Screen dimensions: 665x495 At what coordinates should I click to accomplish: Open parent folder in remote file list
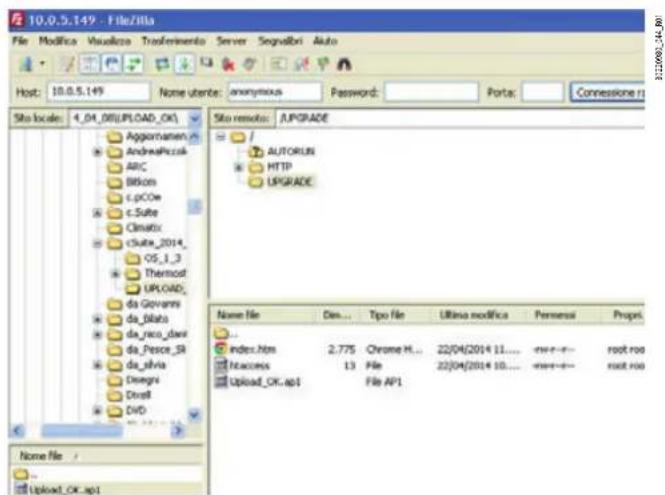226,333
